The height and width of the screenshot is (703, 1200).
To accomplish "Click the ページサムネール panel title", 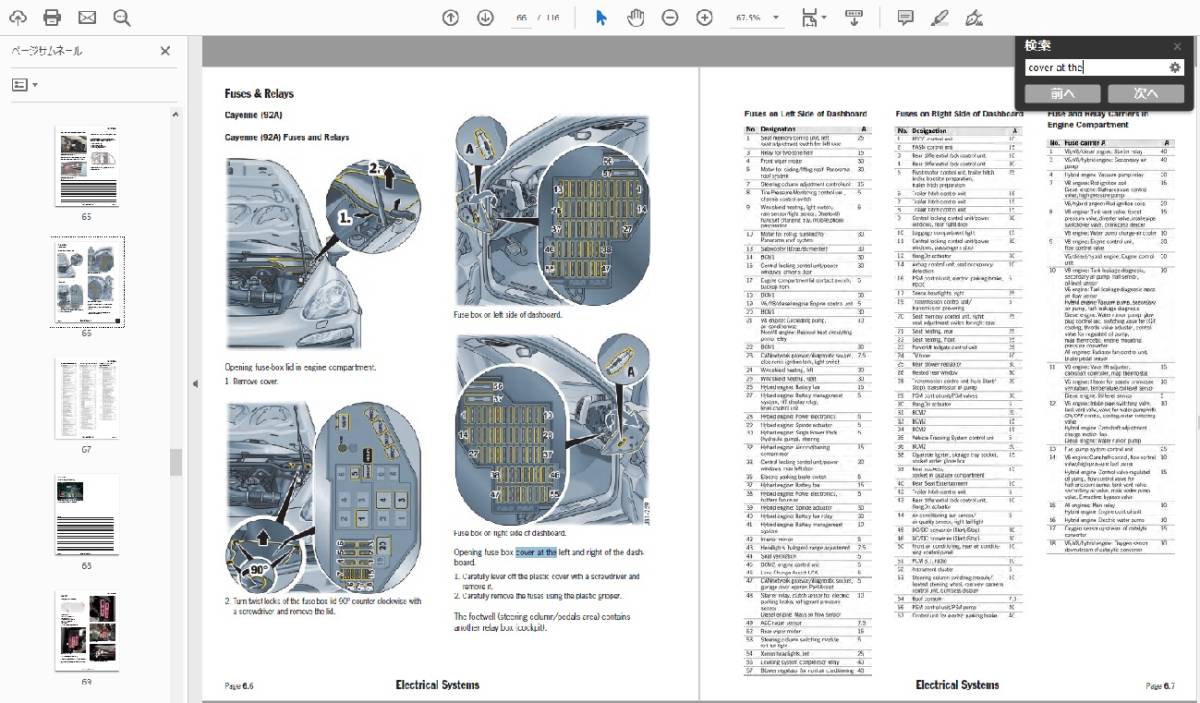I will pos(47,51).
